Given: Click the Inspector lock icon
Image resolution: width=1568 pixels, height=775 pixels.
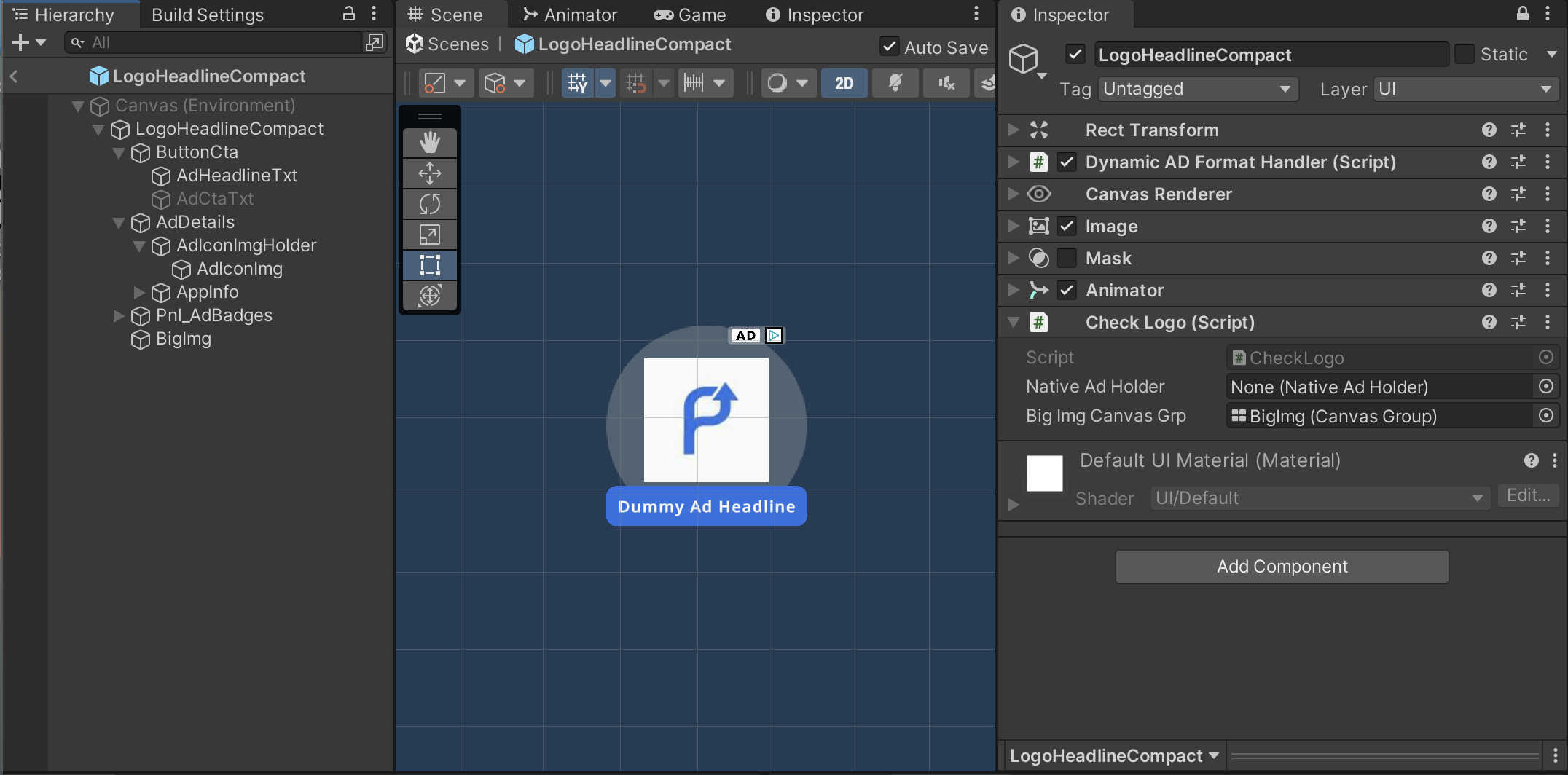Looking at the screenshot, I should point(1523,13).
